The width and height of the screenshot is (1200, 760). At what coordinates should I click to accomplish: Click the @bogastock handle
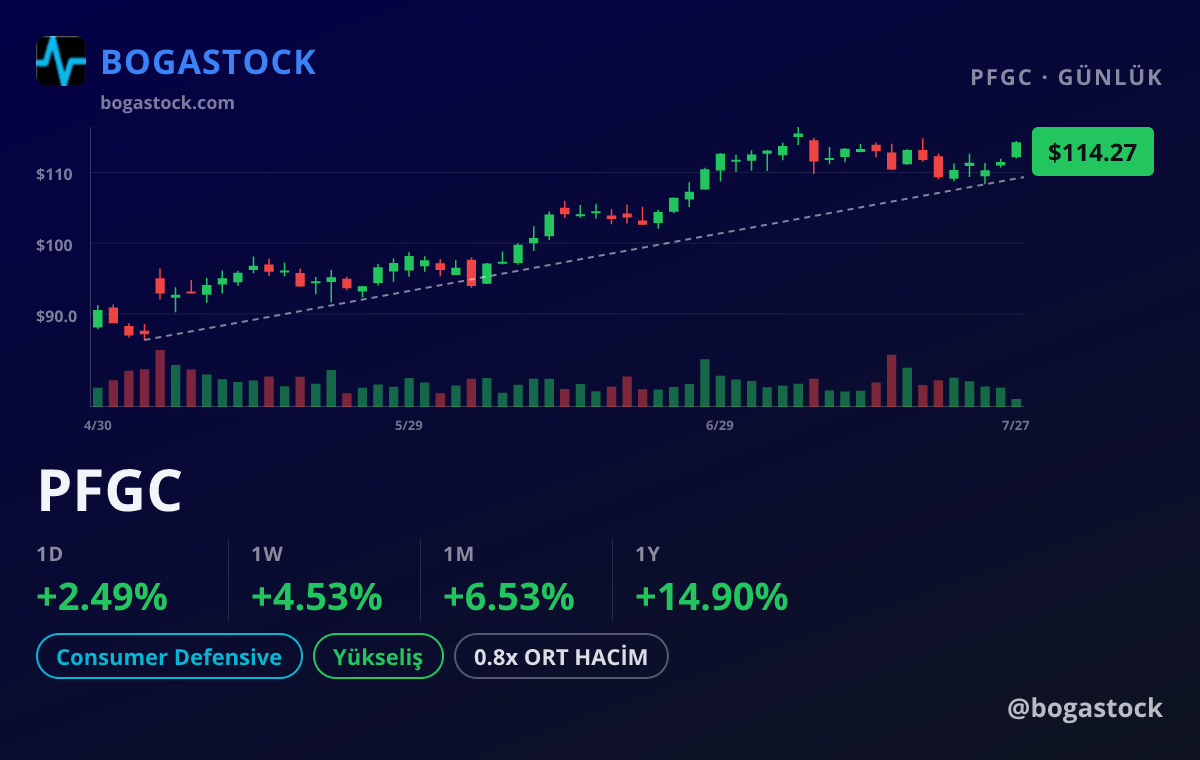[x=1085, y=708]
